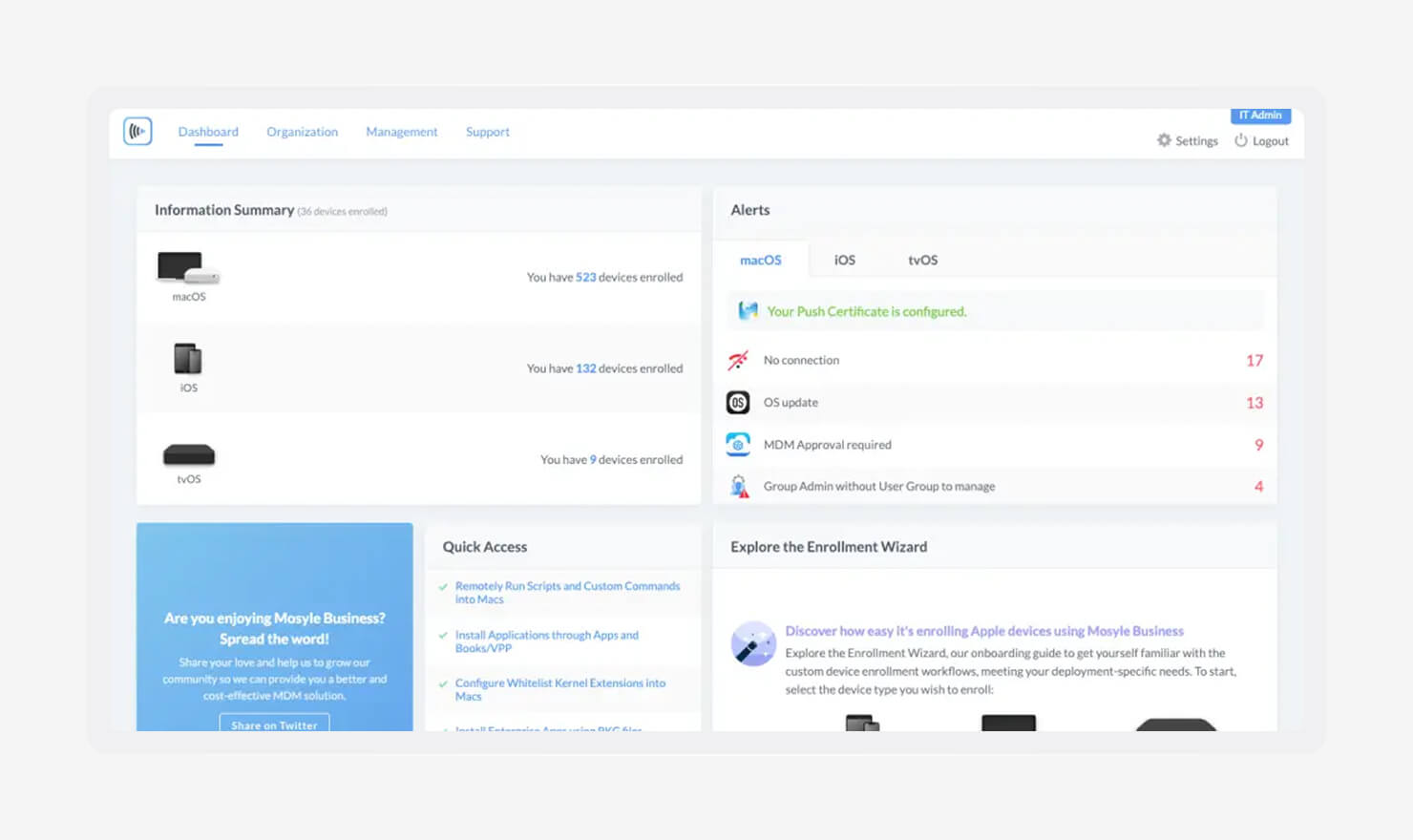Open the No connection alert row
This screenshot has width=1413, height=840.
995,361
